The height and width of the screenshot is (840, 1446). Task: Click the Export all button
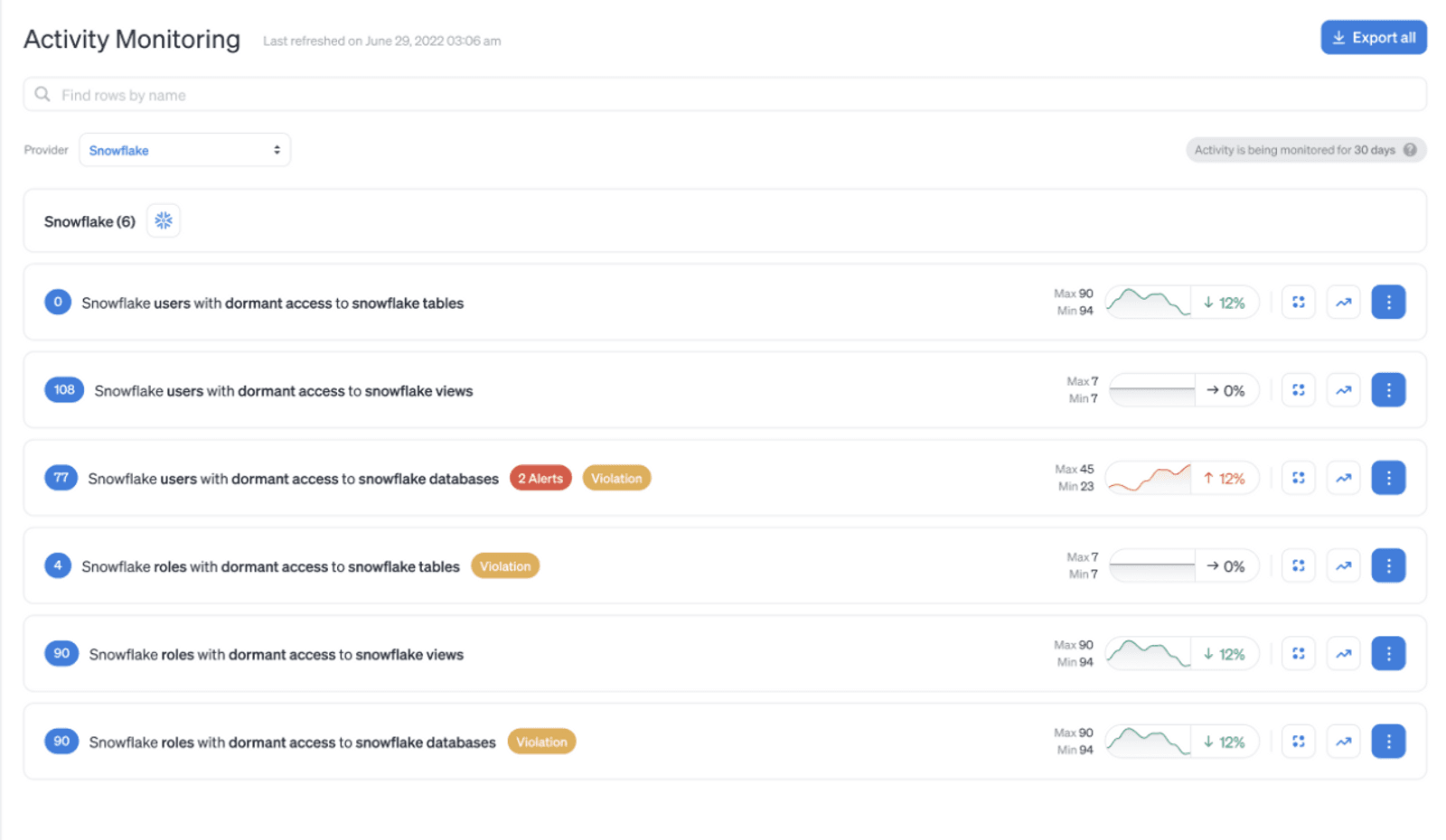(x=1373, y=38)
